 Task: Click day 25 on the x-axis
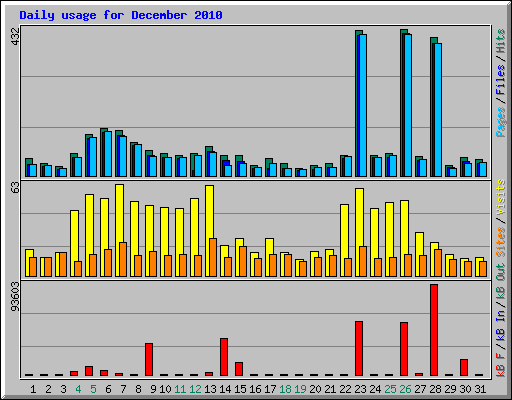(390, 389)
